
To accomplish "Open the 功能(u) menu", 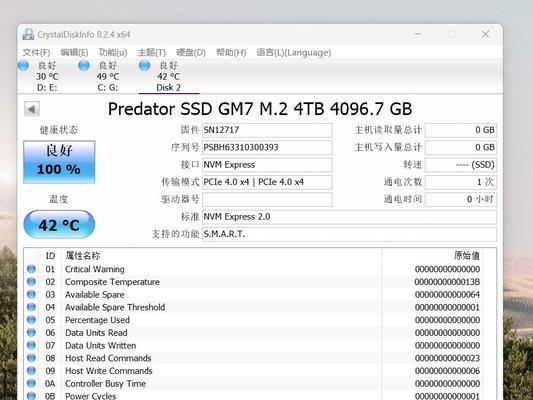I will pyautogui.click(x=113, y=53).
